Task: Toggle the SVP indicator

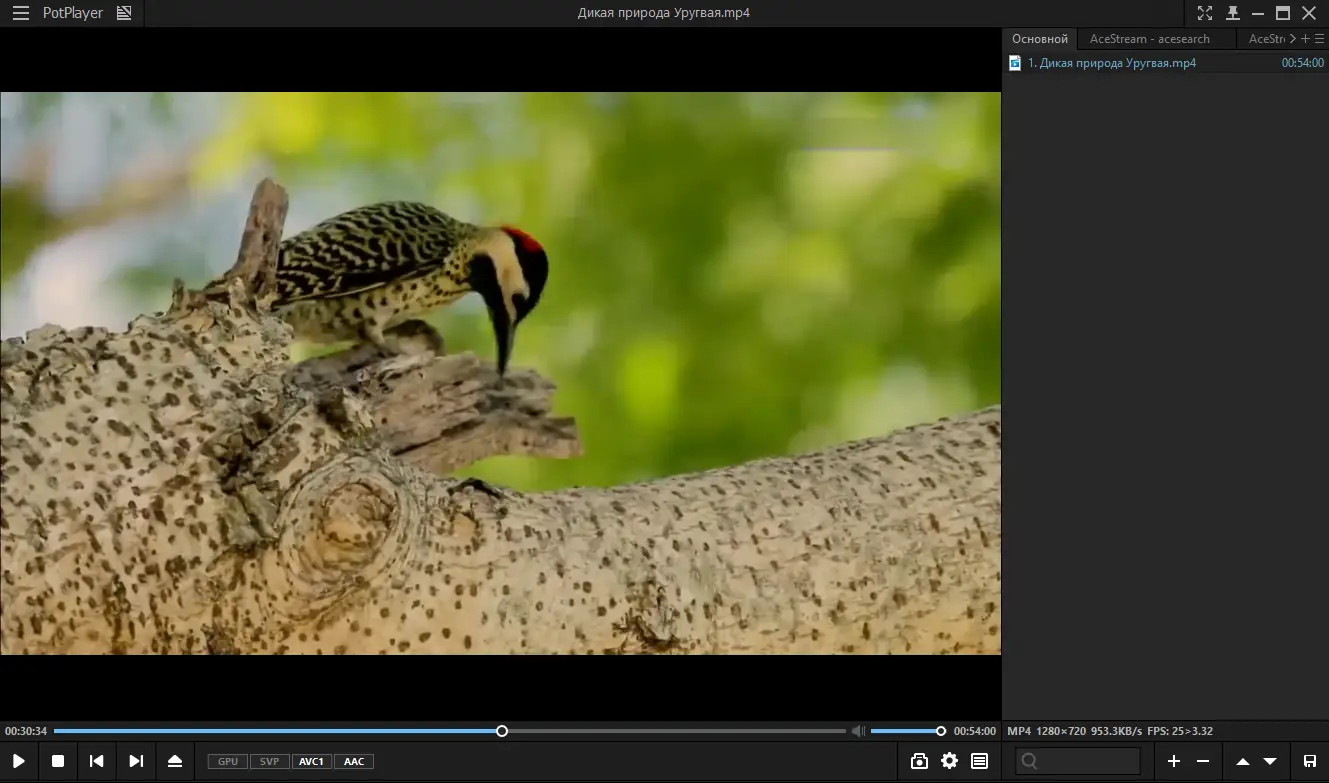Action: pyautogui.click(x=270, y=762)
